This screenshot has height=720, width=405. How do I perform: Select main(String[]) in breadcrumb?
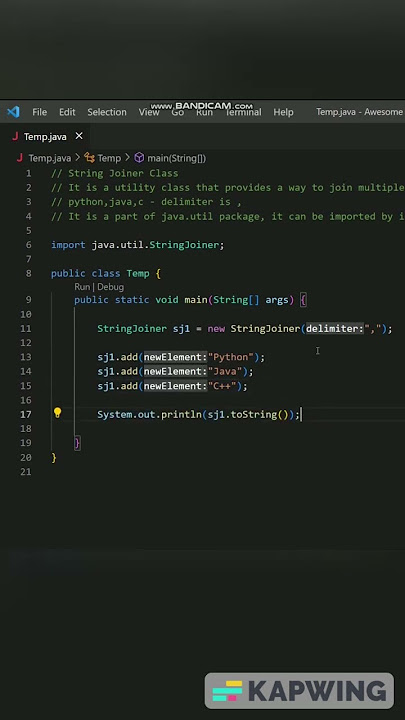[x=176, y=158]
